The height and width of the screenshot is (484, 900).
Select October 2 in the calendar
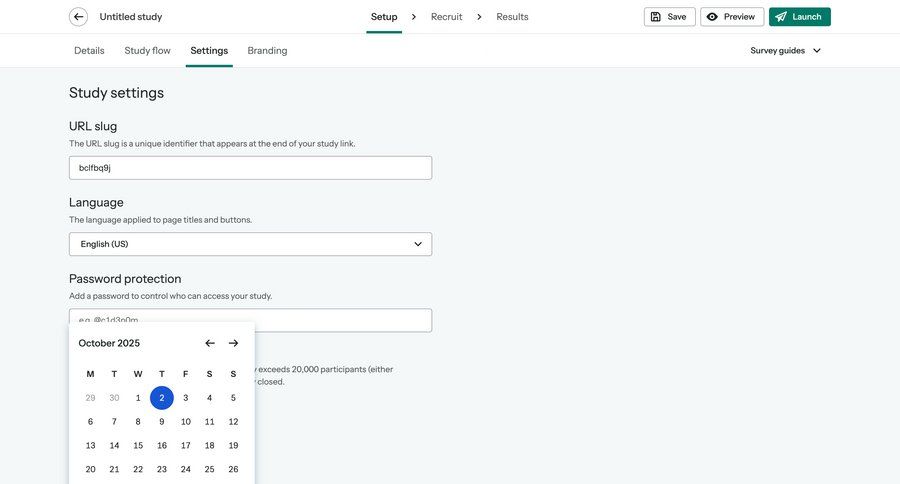(162, 398)
